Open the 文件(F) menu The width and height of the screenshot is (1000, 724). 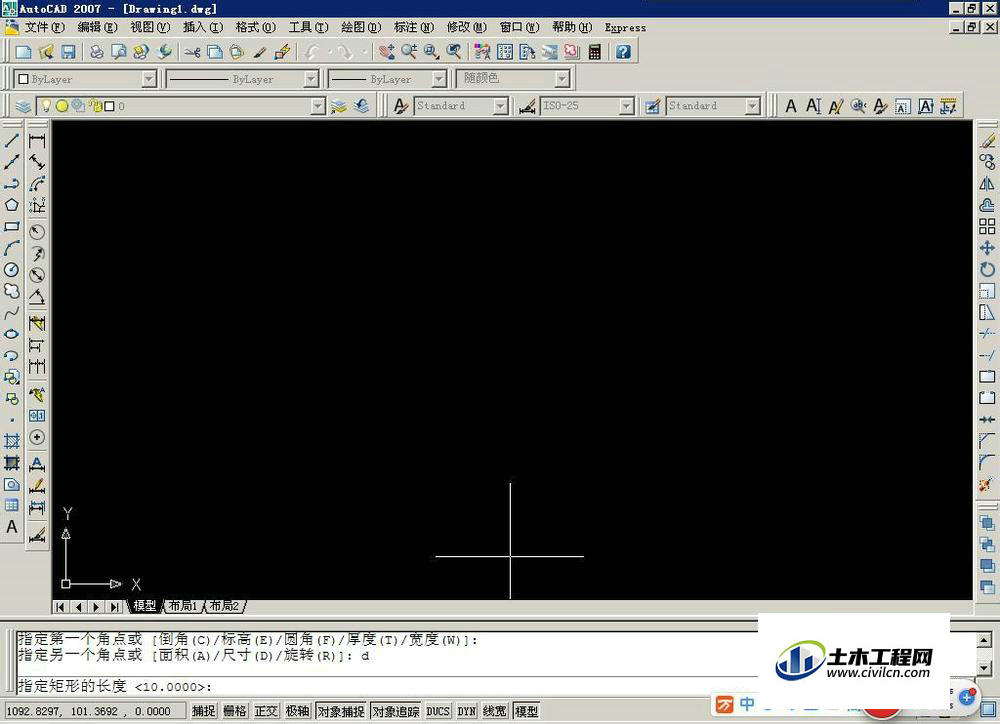click(x=45, y=27)
